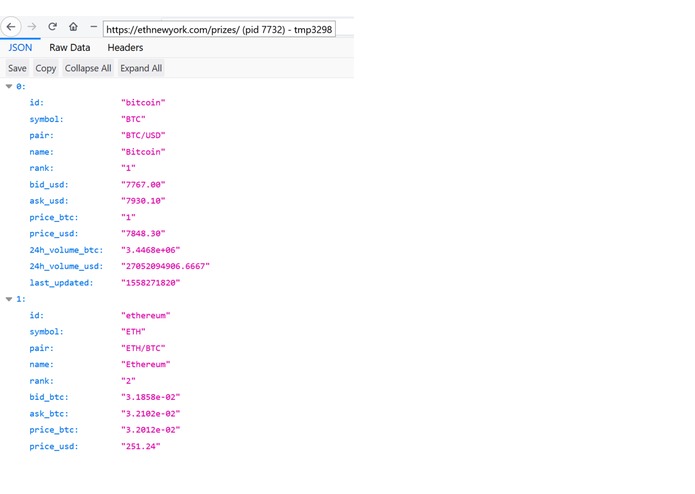Reload the page with refresh icon
This screenshot has height=494, width=695.
(52, 27)
